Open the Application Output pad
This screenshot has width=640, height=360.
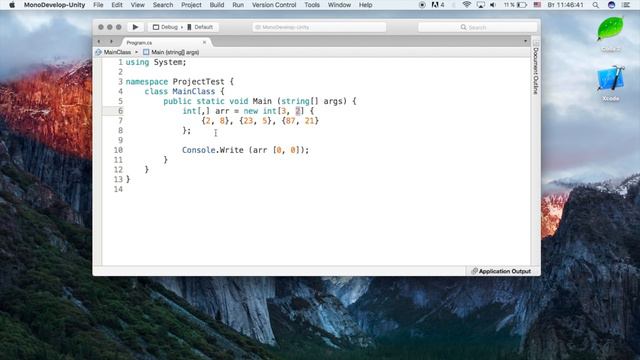501,271
